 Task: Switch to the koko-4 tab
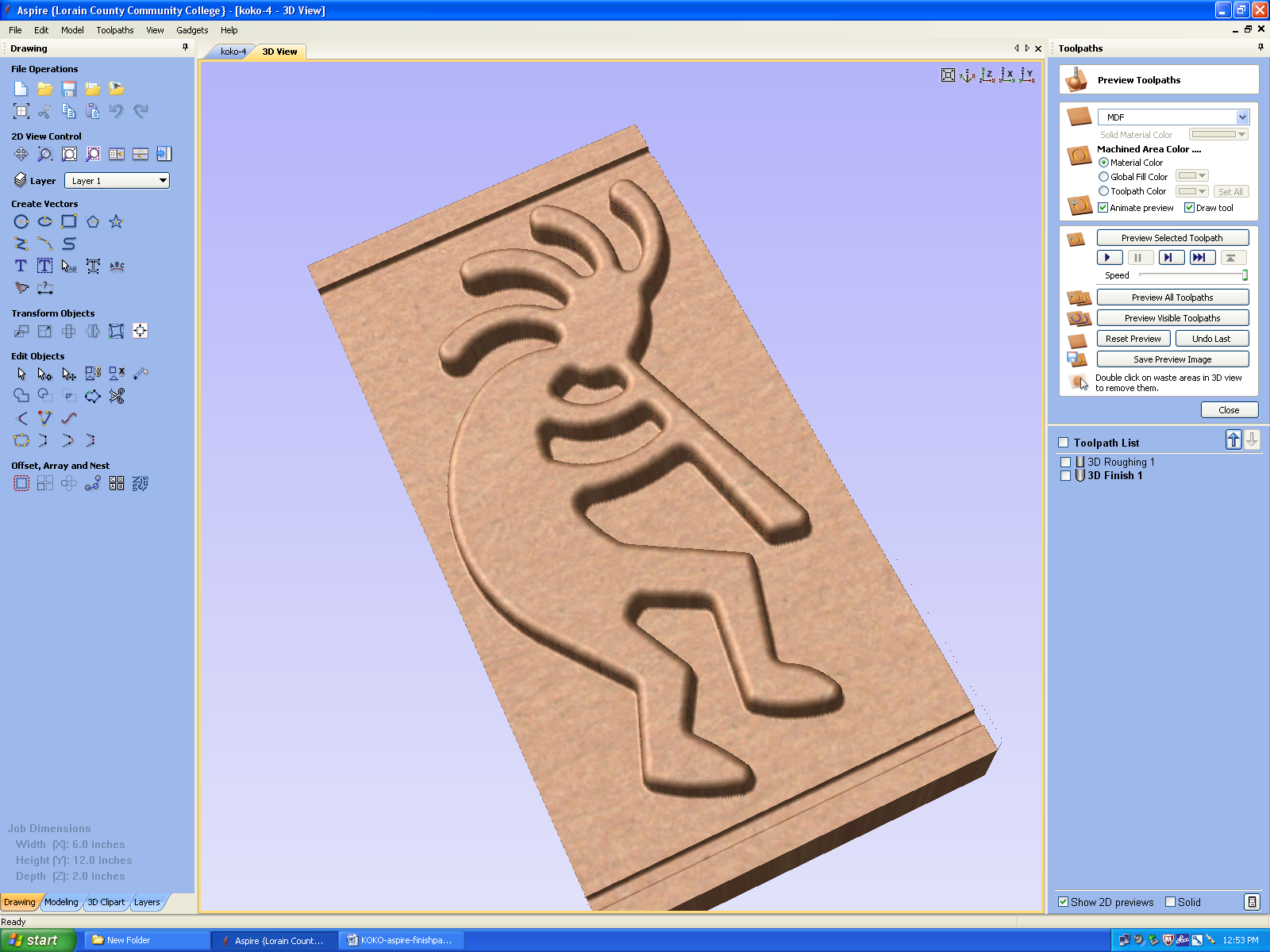(233, 52)
